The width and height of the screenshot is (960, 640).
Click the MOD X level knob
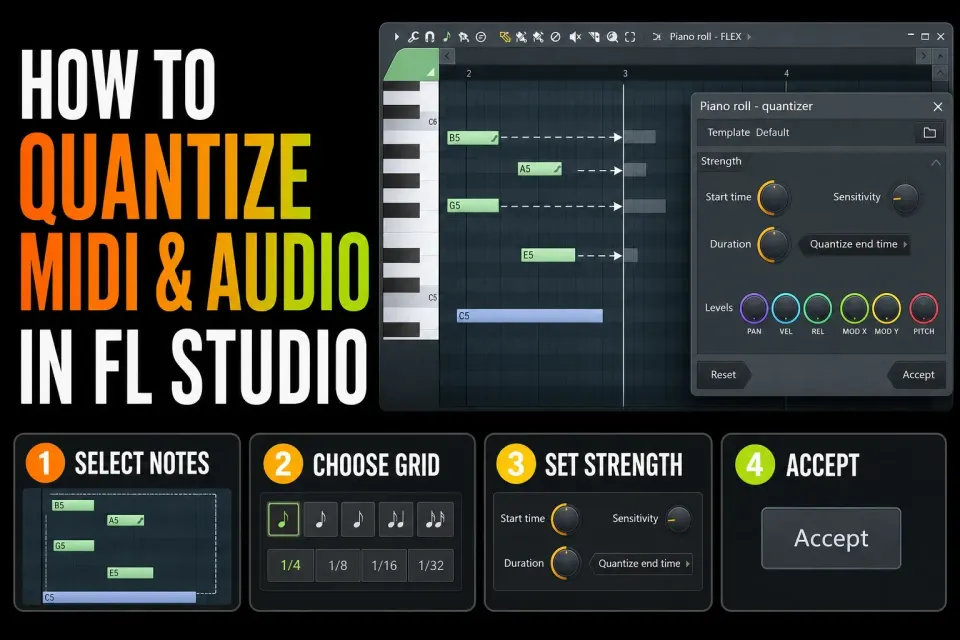[854, 308]
